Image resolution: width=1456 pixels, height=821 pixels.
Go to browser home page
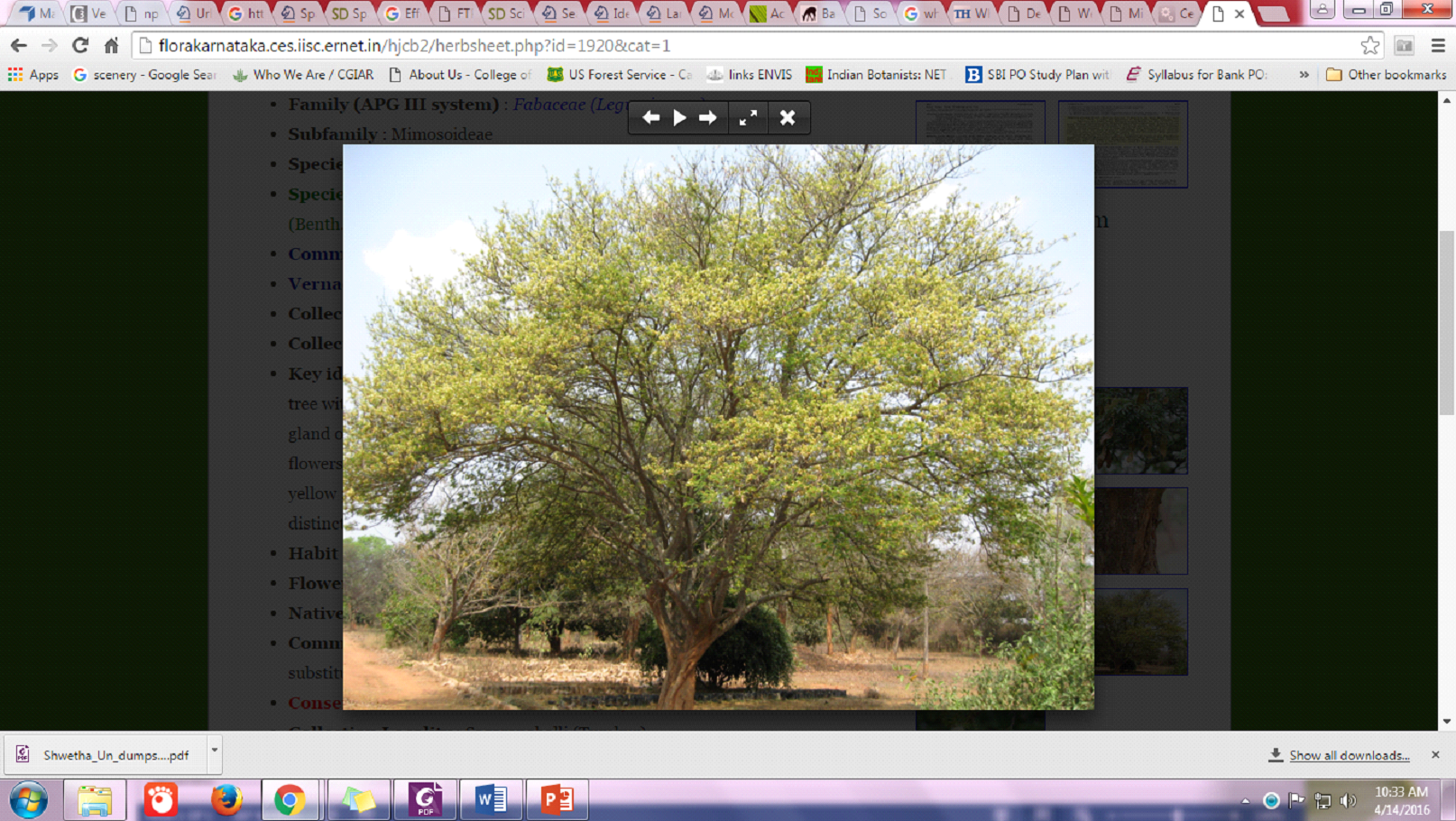coord(111,45)
